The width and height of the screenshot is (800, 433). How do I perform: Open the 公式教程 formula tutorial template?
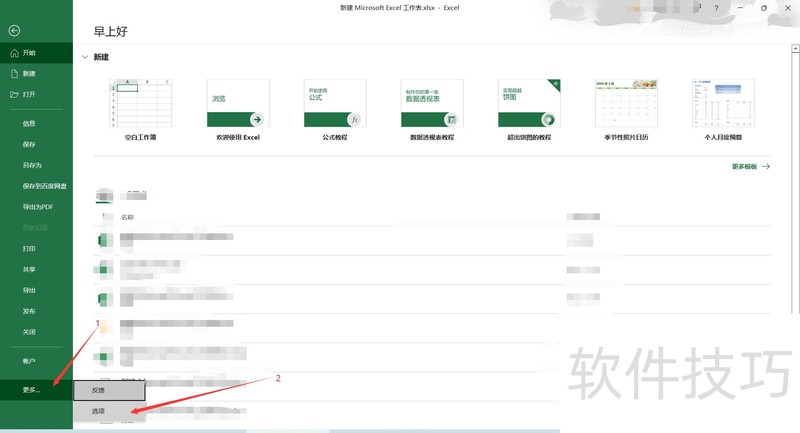335,110
